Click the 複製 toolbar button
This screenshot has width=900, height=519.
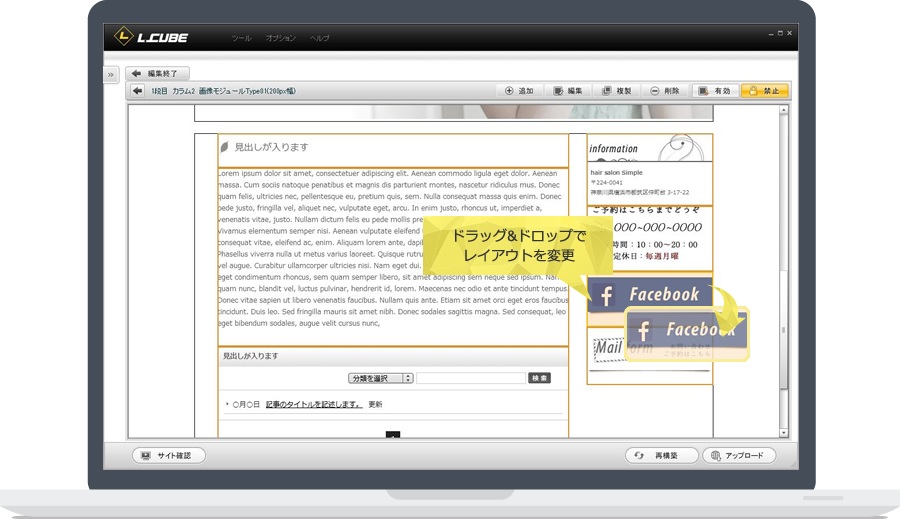tap(616, 91)
